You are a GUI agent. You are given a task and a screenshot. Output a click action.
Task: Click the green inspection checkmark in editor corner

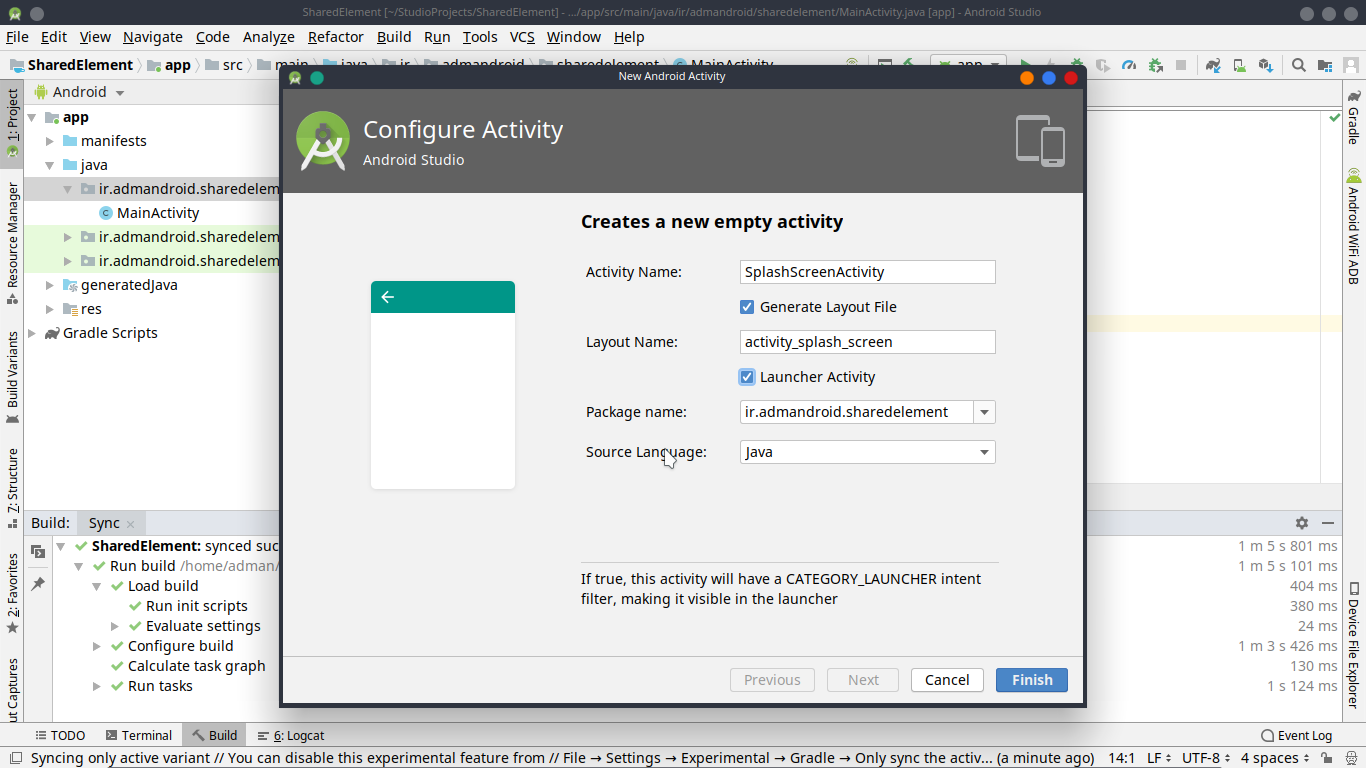(1334, 117)
